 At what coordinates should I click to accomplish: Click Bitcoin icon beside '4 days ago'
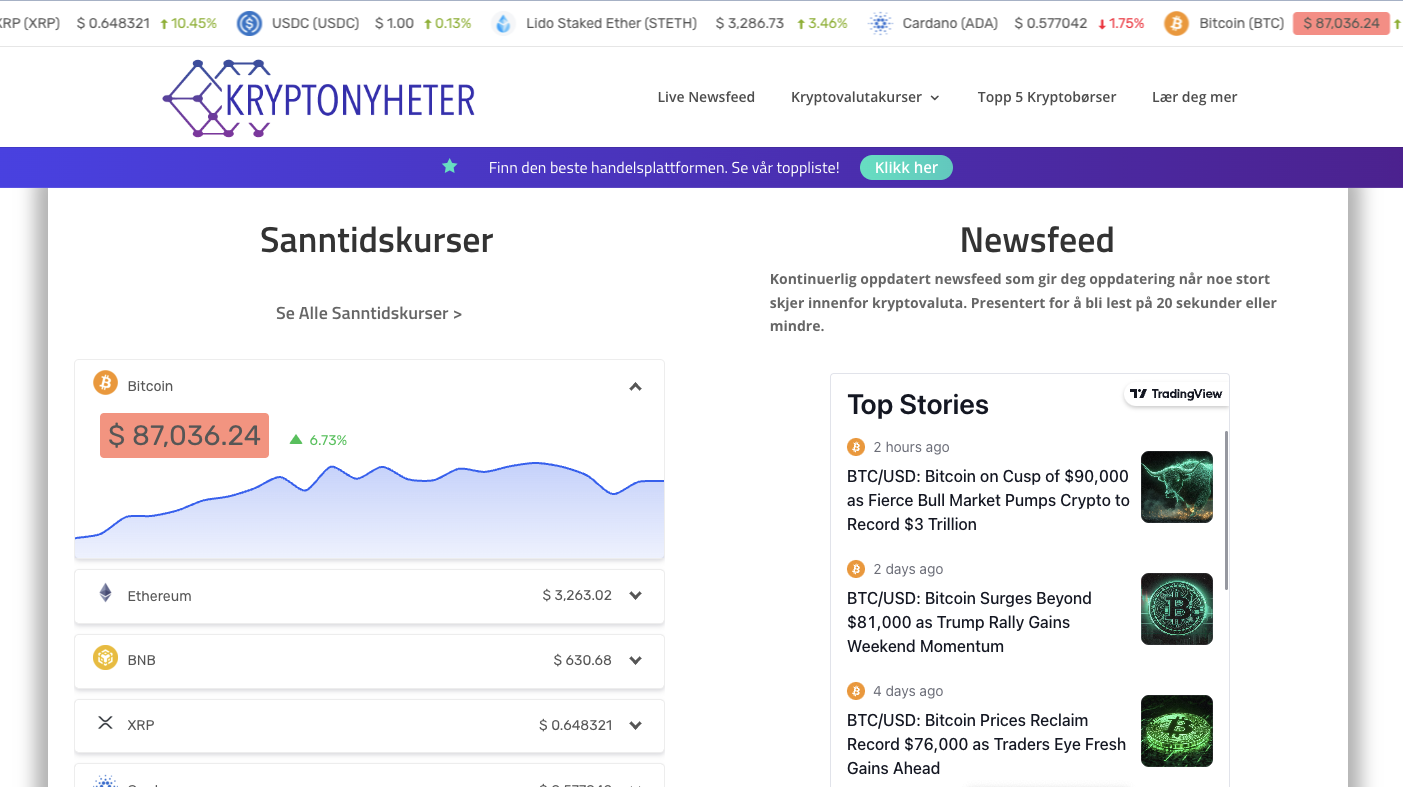pos(856,691)
